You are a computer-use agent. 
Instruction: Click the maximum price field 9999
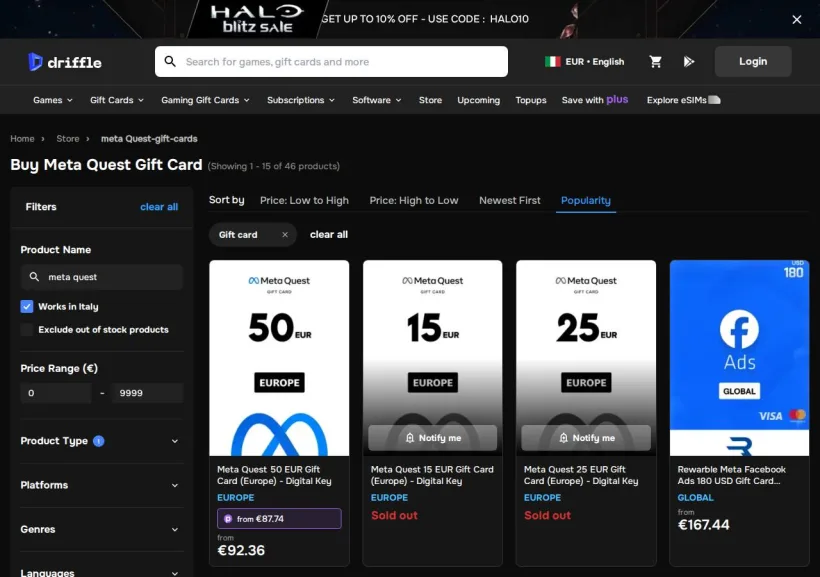(148, 393)
